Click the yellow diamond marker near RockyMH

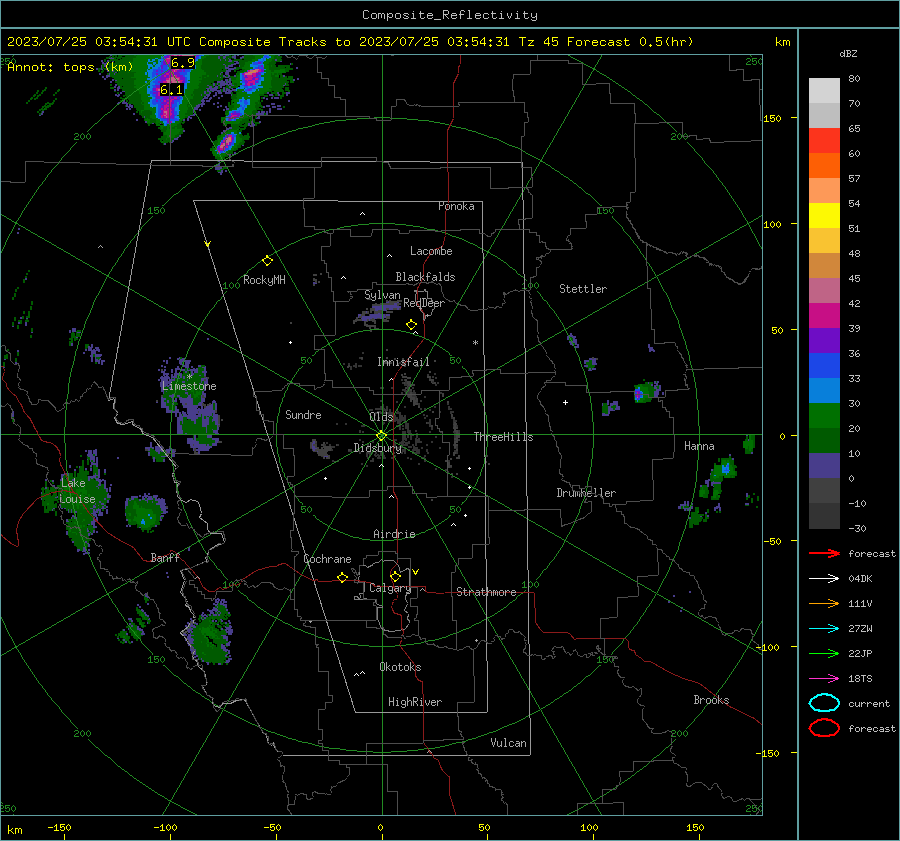267,261
